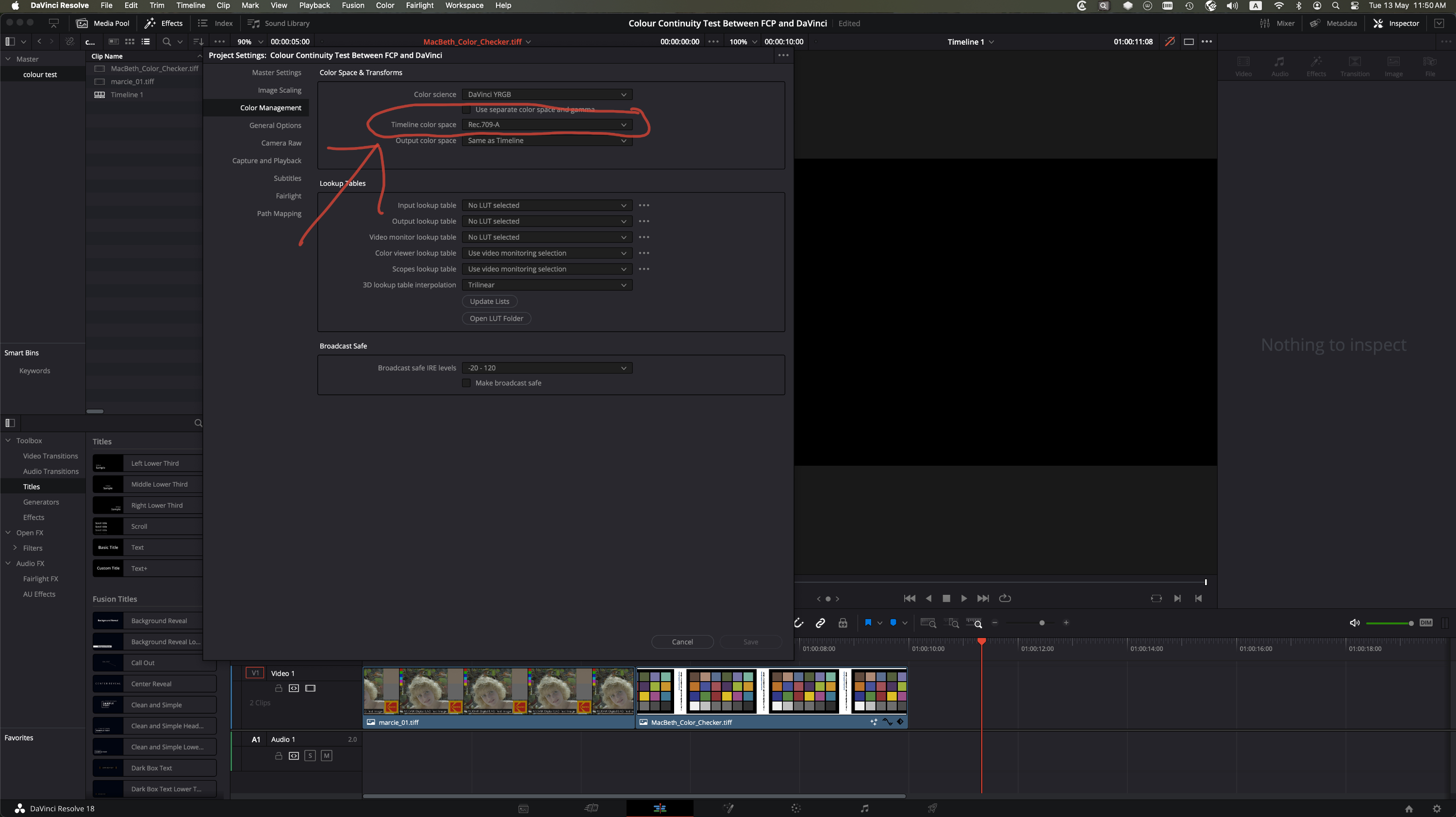
Task: Open the Fairlight menu in menu bar
Action: [x=419, y=6]
